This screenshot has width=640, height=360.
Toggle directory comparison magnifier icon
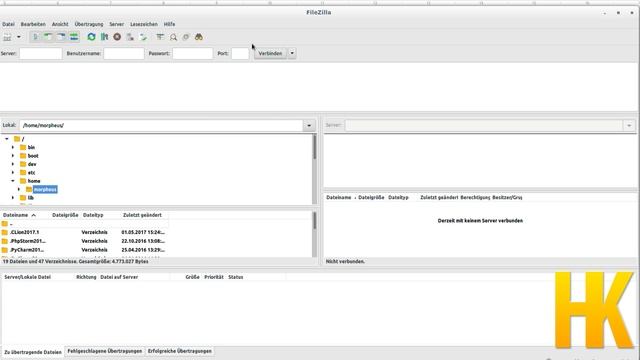pyautogui.click(x=173, y=37)
